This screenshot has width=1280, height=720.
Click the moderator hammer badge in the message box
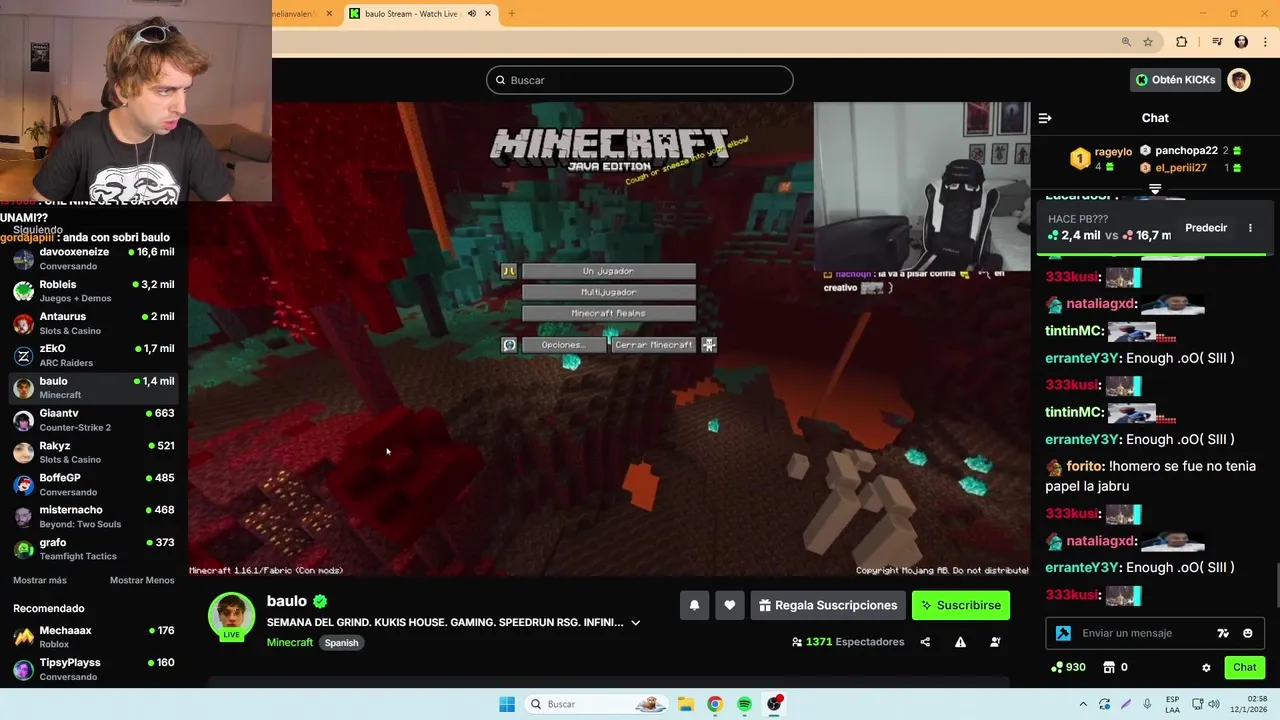point(1063,633)
